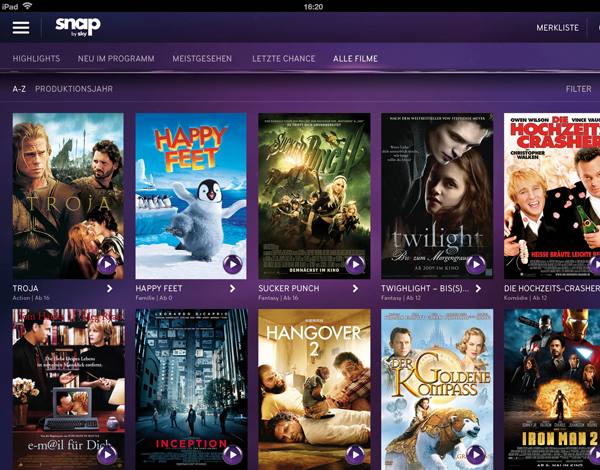Tap the 16:20 clock in status bar
600x470 pixels.
pyautogui.click(x=313, y=7)
